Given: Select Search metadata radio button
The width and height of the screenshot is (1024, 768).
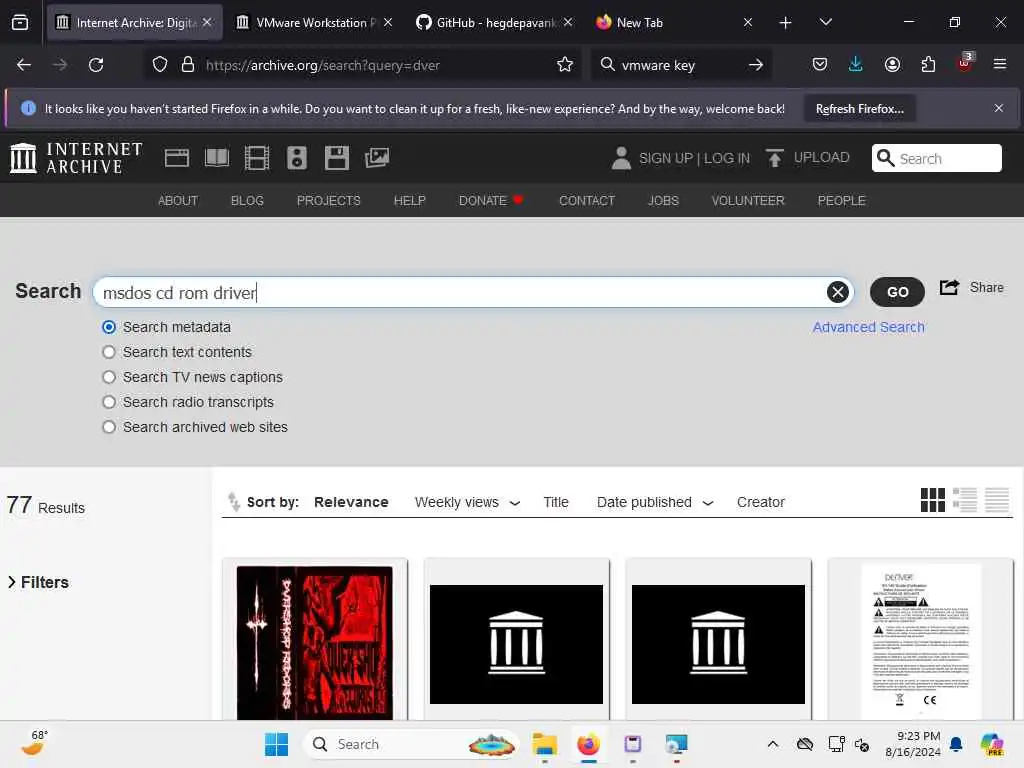Looking at the screenshot, I should (109, 327).
